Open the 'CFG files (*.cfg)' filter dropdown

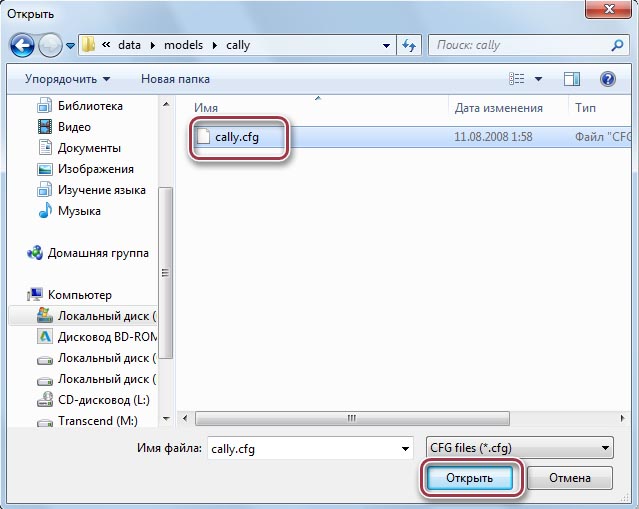tap(520, 448)
